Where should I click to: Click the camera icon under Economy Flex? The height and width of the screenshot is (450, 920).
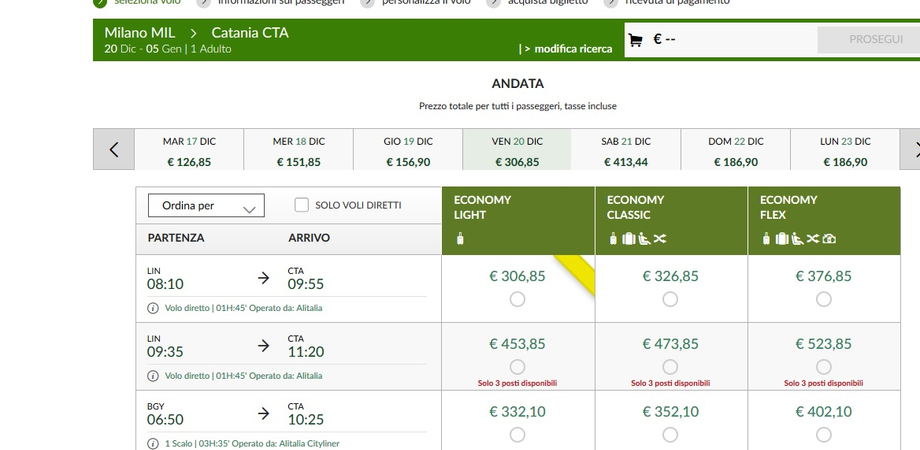[829, 238]
